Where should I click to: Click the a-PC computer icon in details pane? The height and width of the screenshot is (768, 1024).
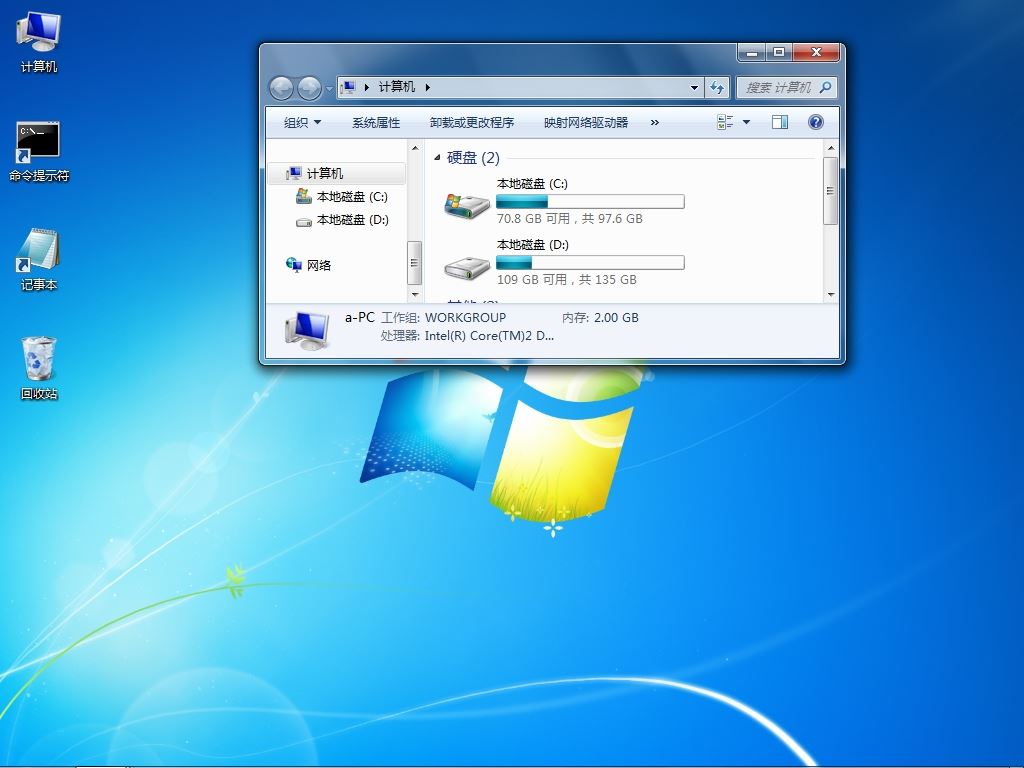click(307, 330)
